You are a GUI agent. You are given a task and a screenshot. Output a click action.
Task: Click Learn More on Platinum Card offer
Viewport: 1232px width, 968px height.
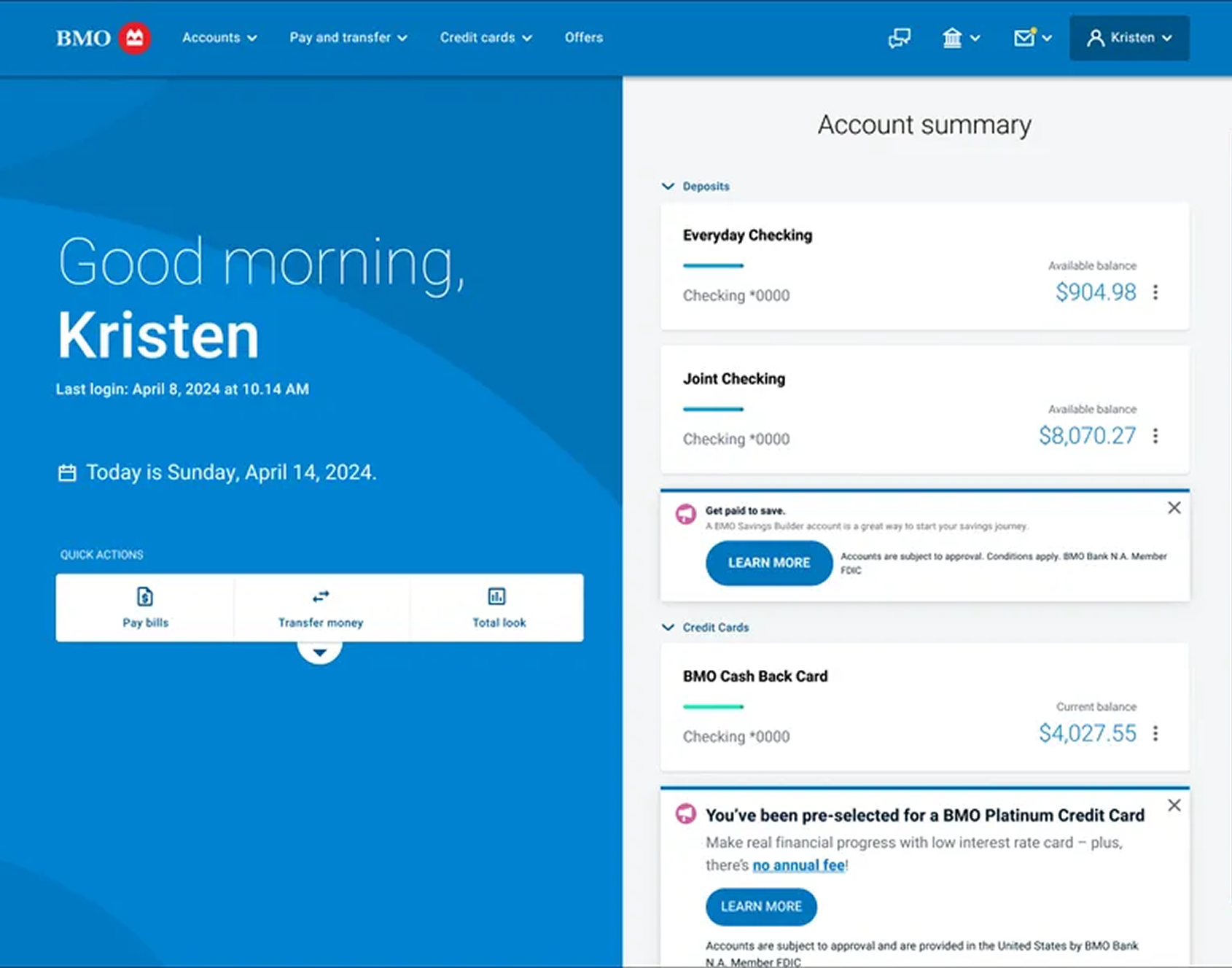click(761, 907)
